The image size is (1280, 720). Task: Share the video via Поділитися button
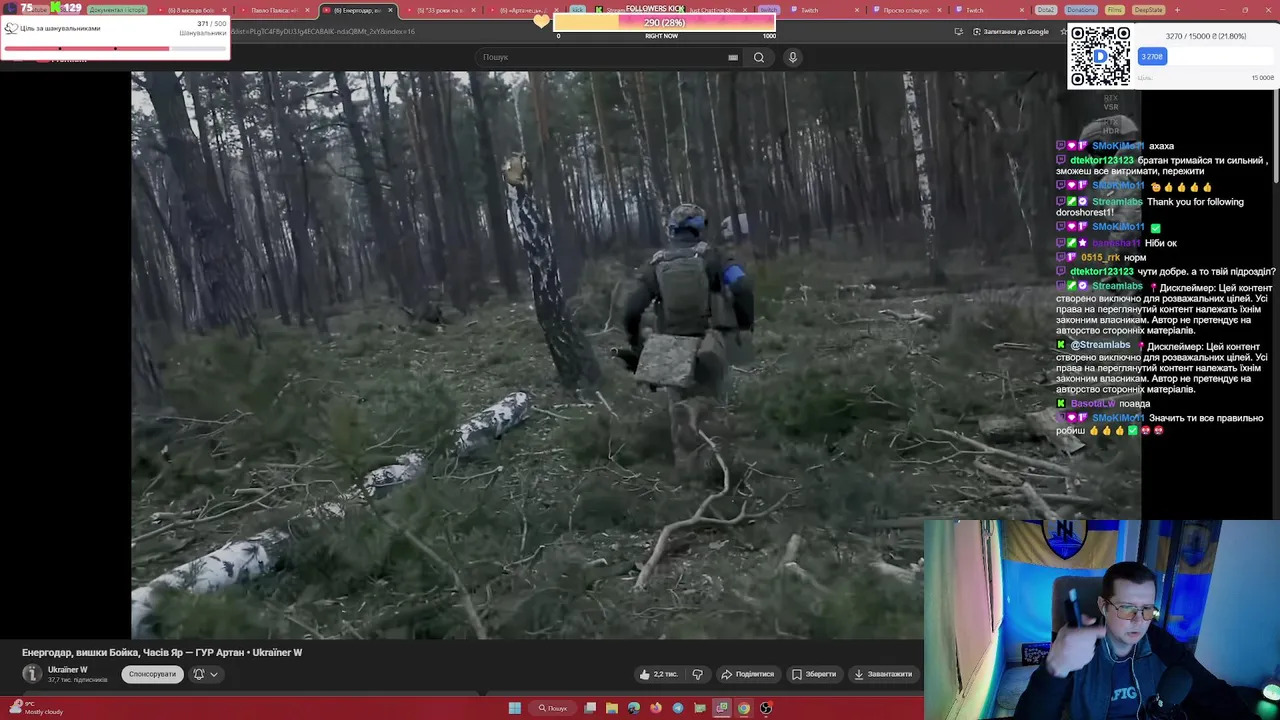point(748,674)
